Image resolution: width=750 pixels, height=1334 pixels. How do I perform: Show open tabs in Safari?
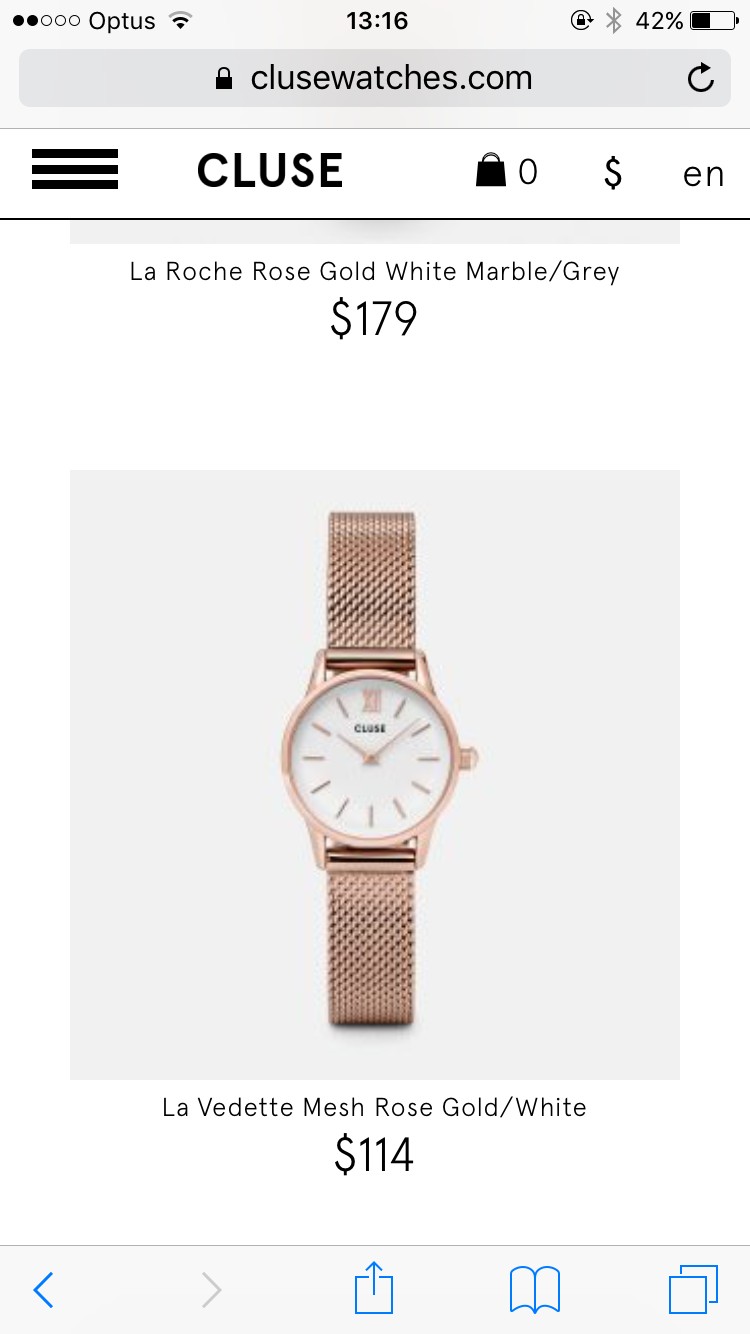(x=693, y=1289)
